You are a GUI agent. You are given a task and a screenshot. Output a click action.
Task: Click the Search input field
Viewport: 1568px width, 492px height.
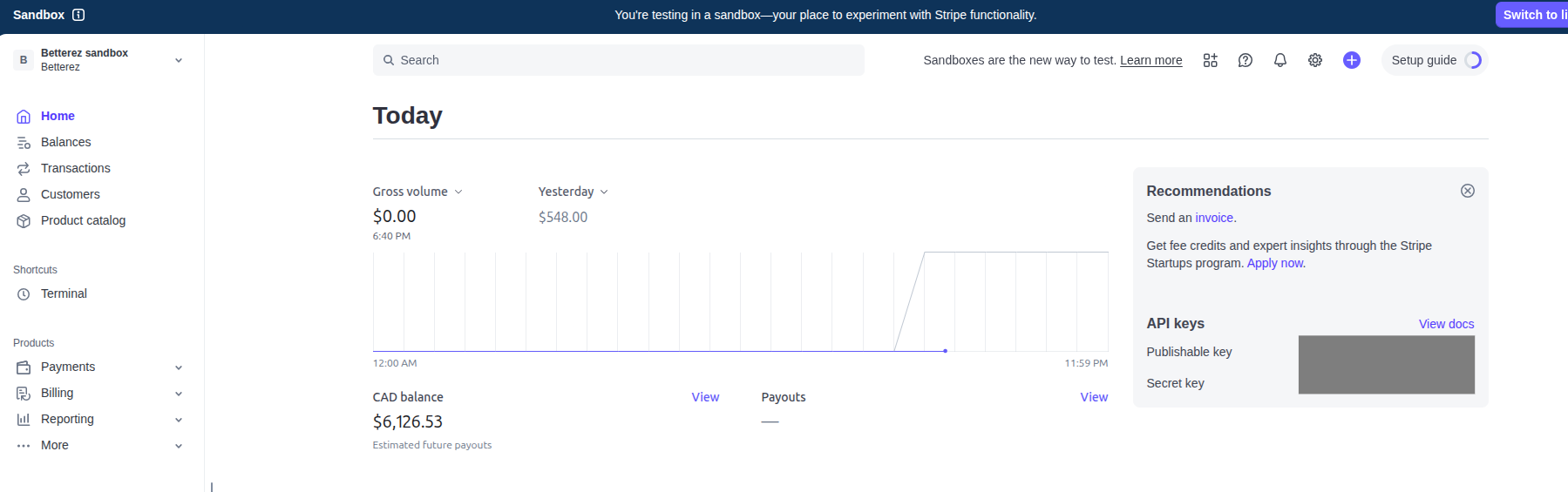[619, 60]
